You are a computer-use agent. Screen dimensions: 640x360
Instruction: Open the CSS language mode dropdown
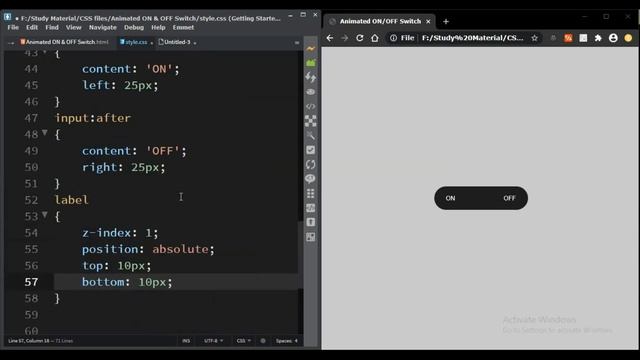(244, 341)
